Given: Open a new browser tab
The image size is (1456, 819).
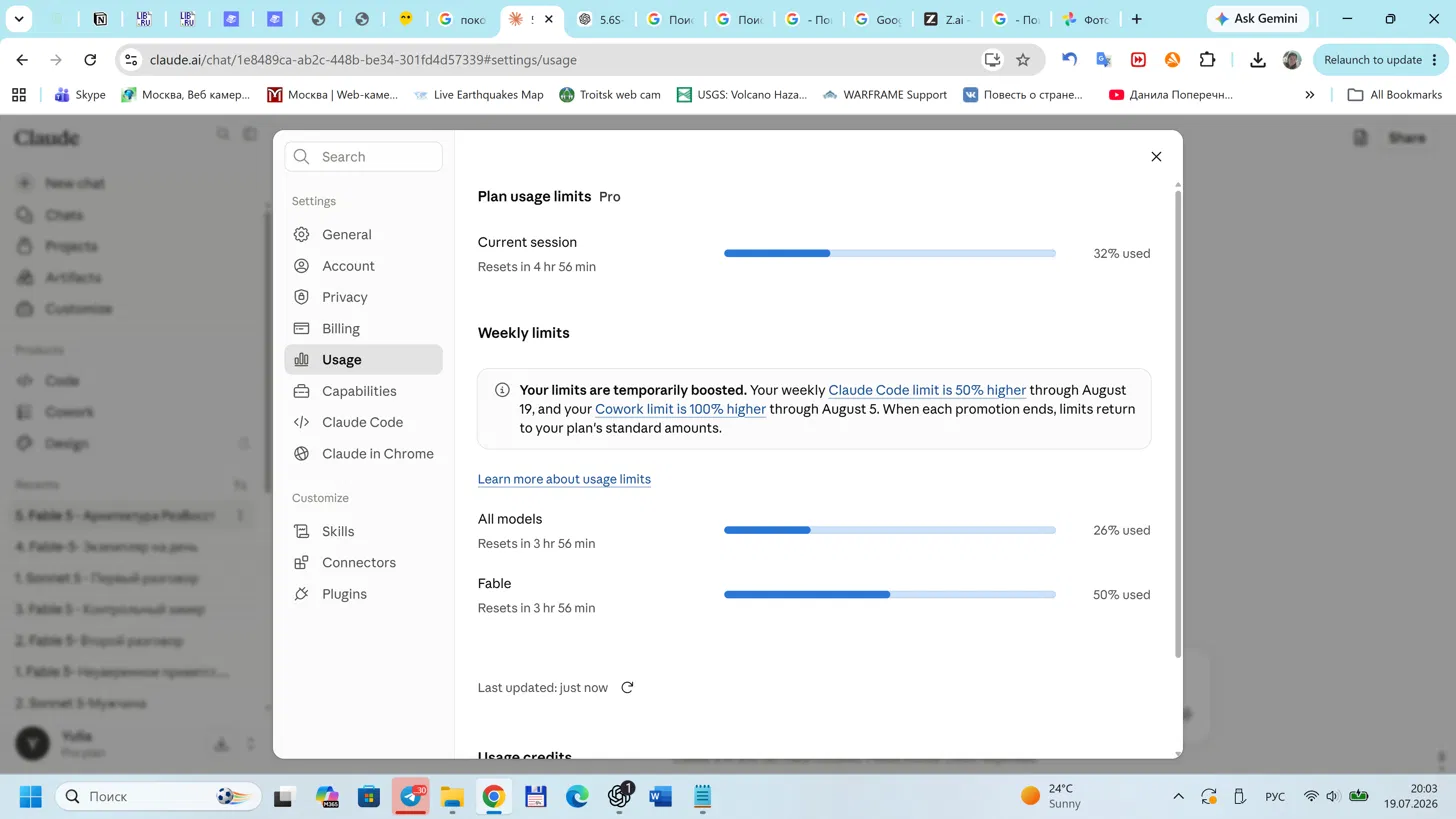Looking at the screenshot, I should coord(1136,19).
